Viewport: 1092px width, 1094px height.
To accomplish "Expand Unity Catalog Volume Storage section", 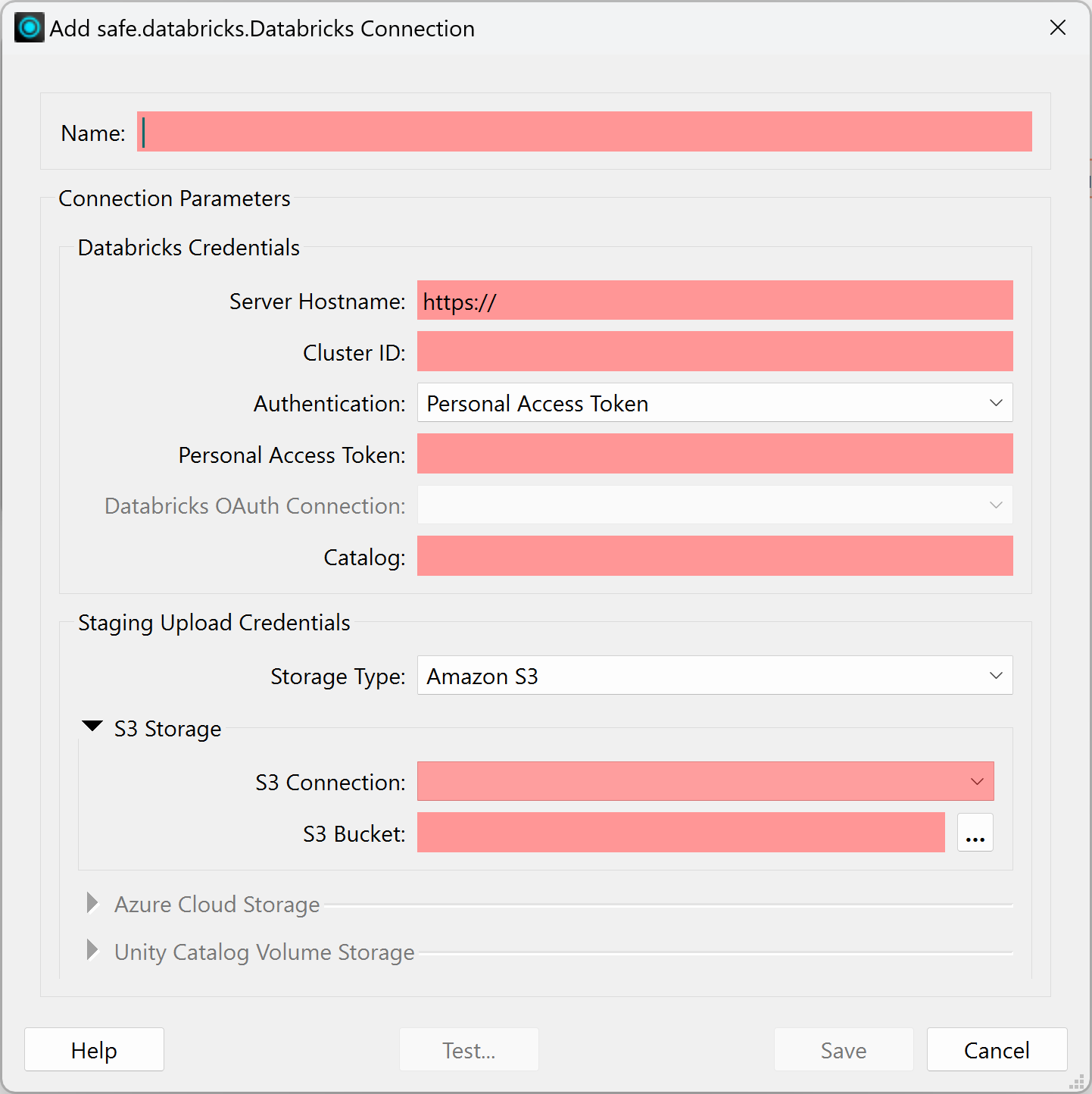I will click(x=92, y=950).
